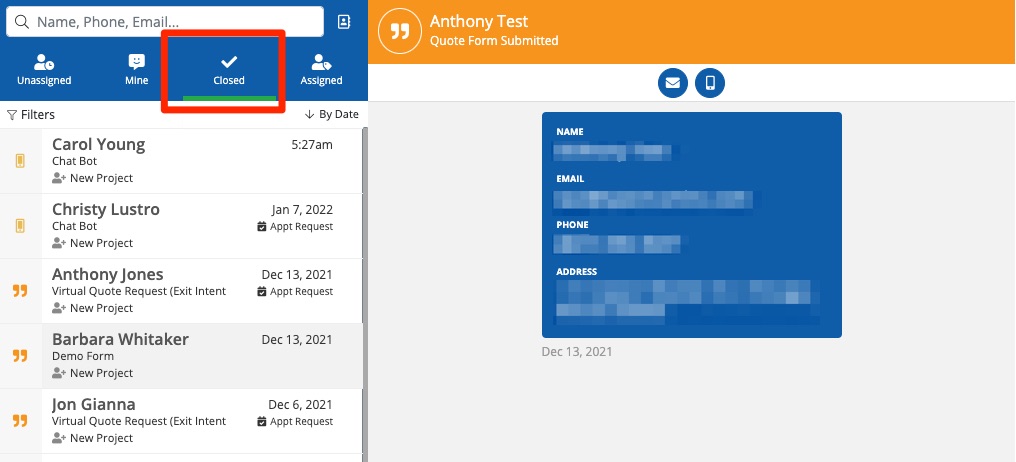Open the Assigned tab
Viewport: 1016px width, 462px height.
(x=321, y=69)
